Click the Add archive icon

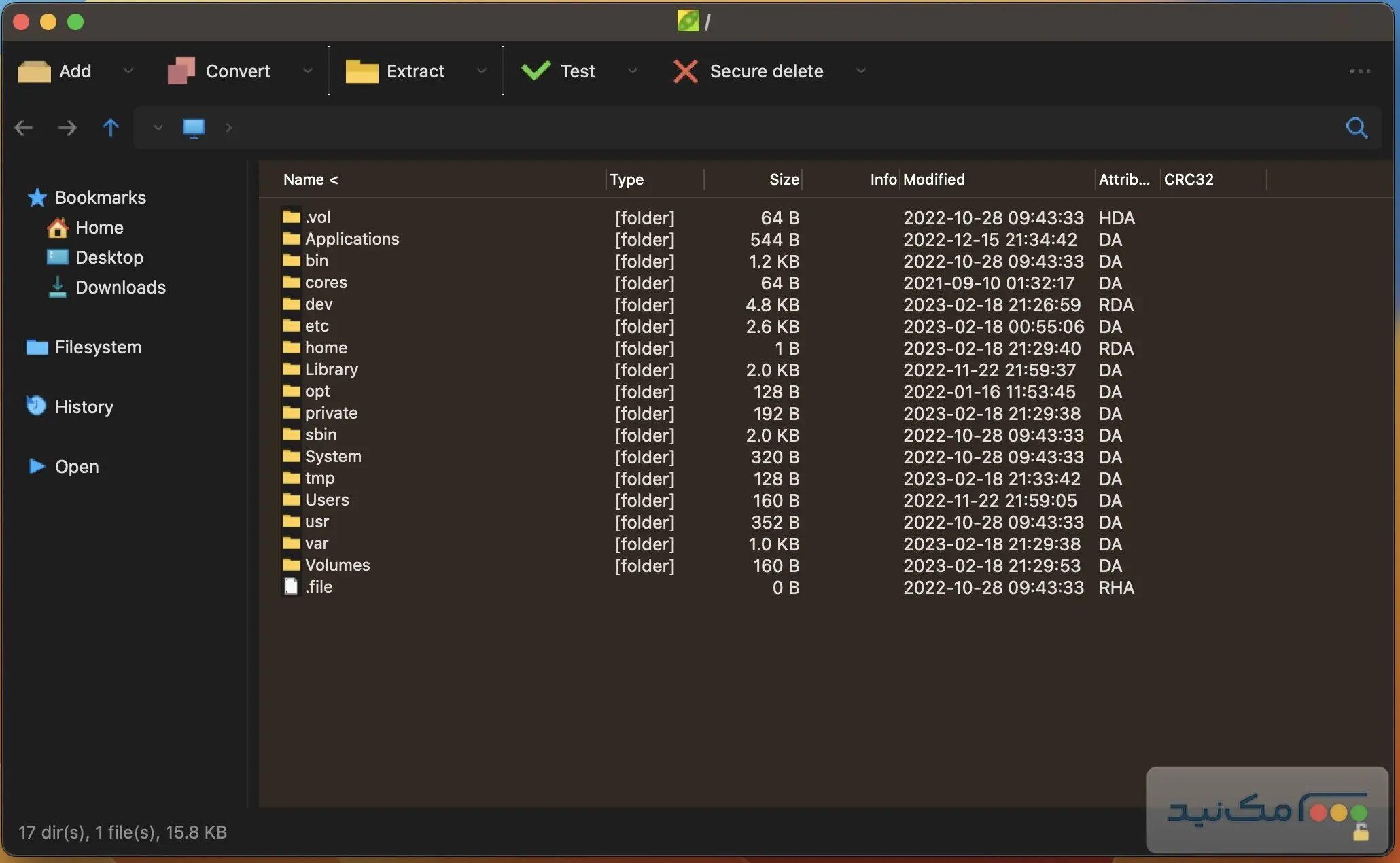(34, 71)
